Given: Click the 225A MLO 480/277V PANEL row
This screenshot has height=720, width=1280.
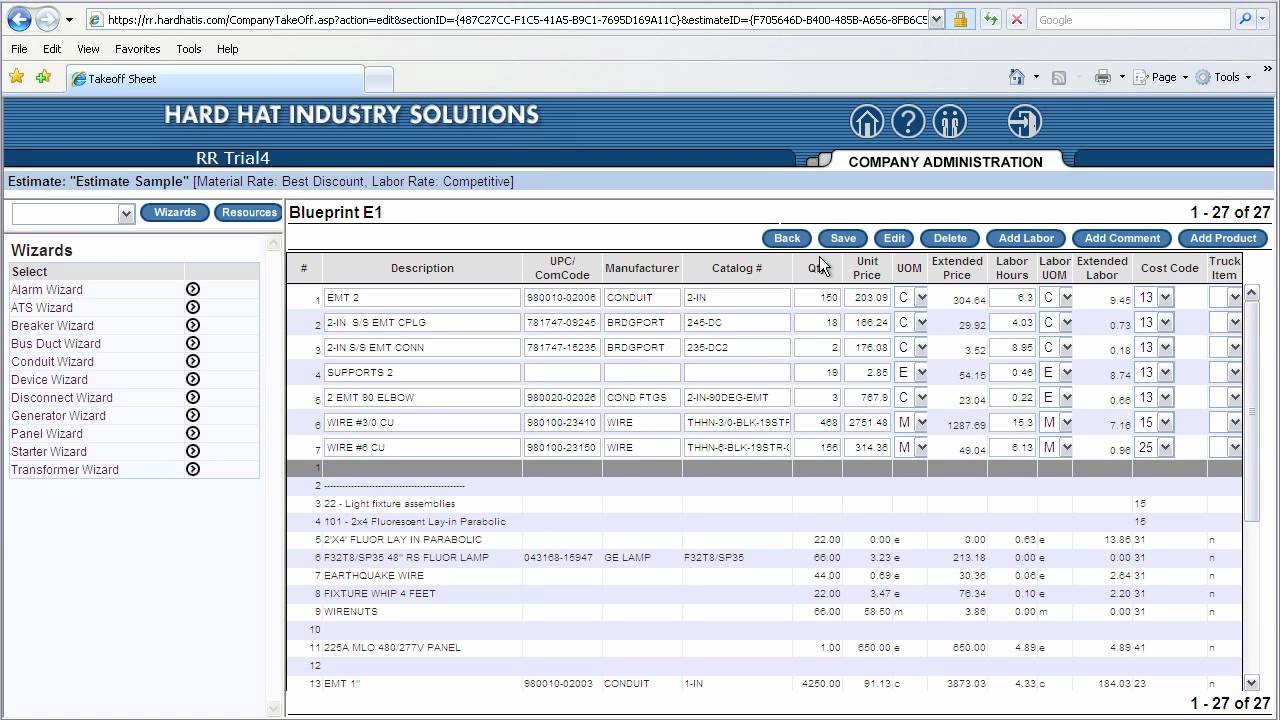Looking at the screenshot, I should [764, 647].
